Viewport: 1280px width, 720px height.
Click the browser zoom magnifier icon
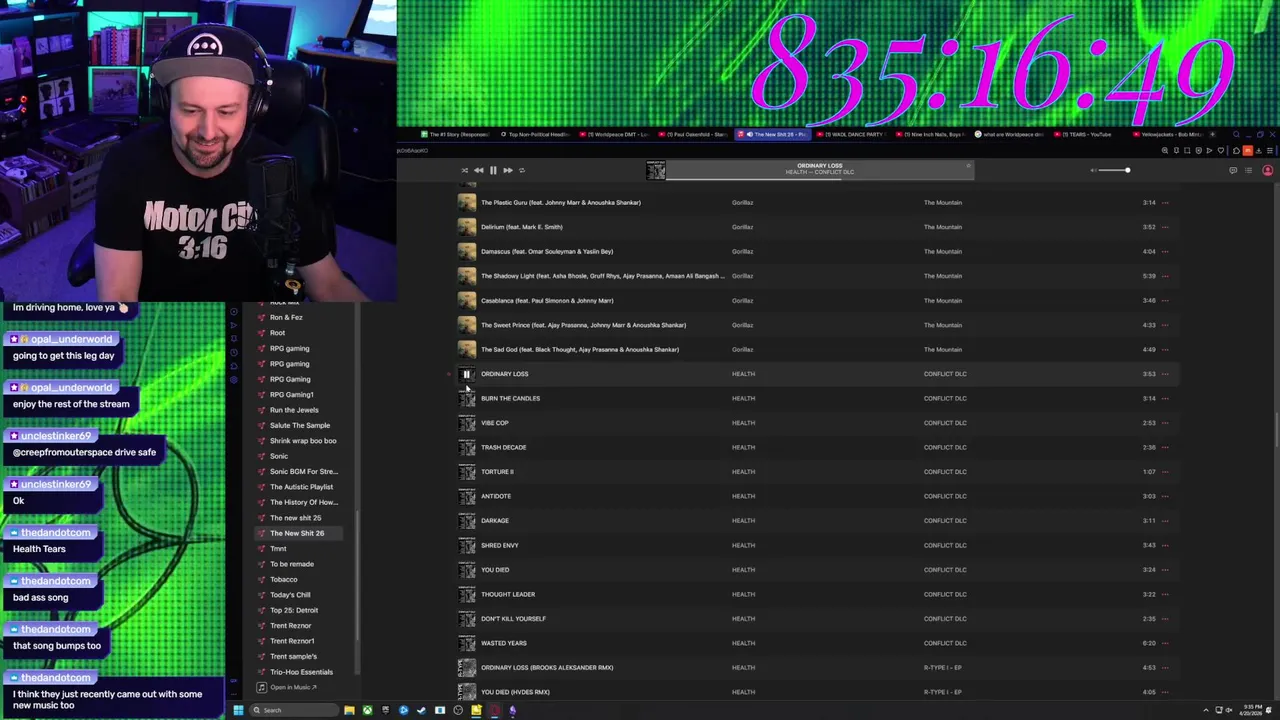point(1165,151)
